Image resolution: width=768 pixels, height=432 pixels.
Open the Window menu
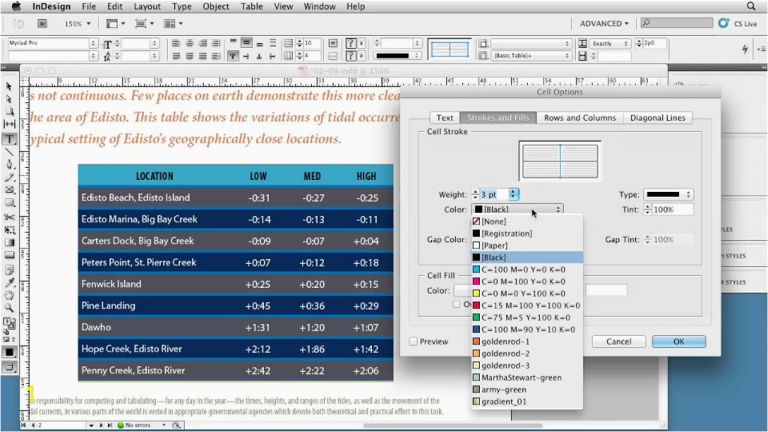tap(319, 6)
